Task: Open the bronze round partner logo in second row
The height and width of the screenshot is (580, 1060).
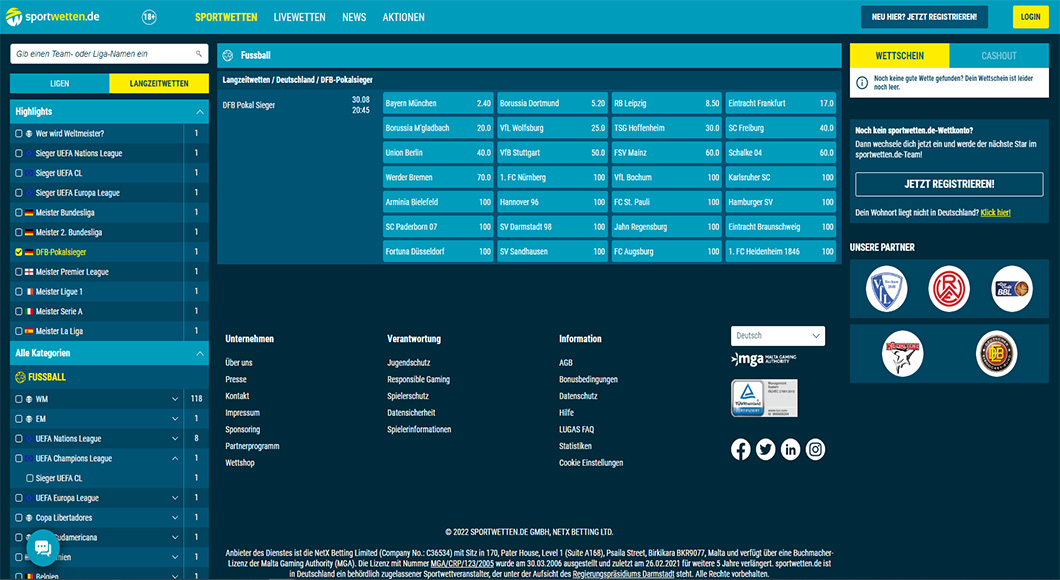Action: pyautogui.click(x=996, y=354)
